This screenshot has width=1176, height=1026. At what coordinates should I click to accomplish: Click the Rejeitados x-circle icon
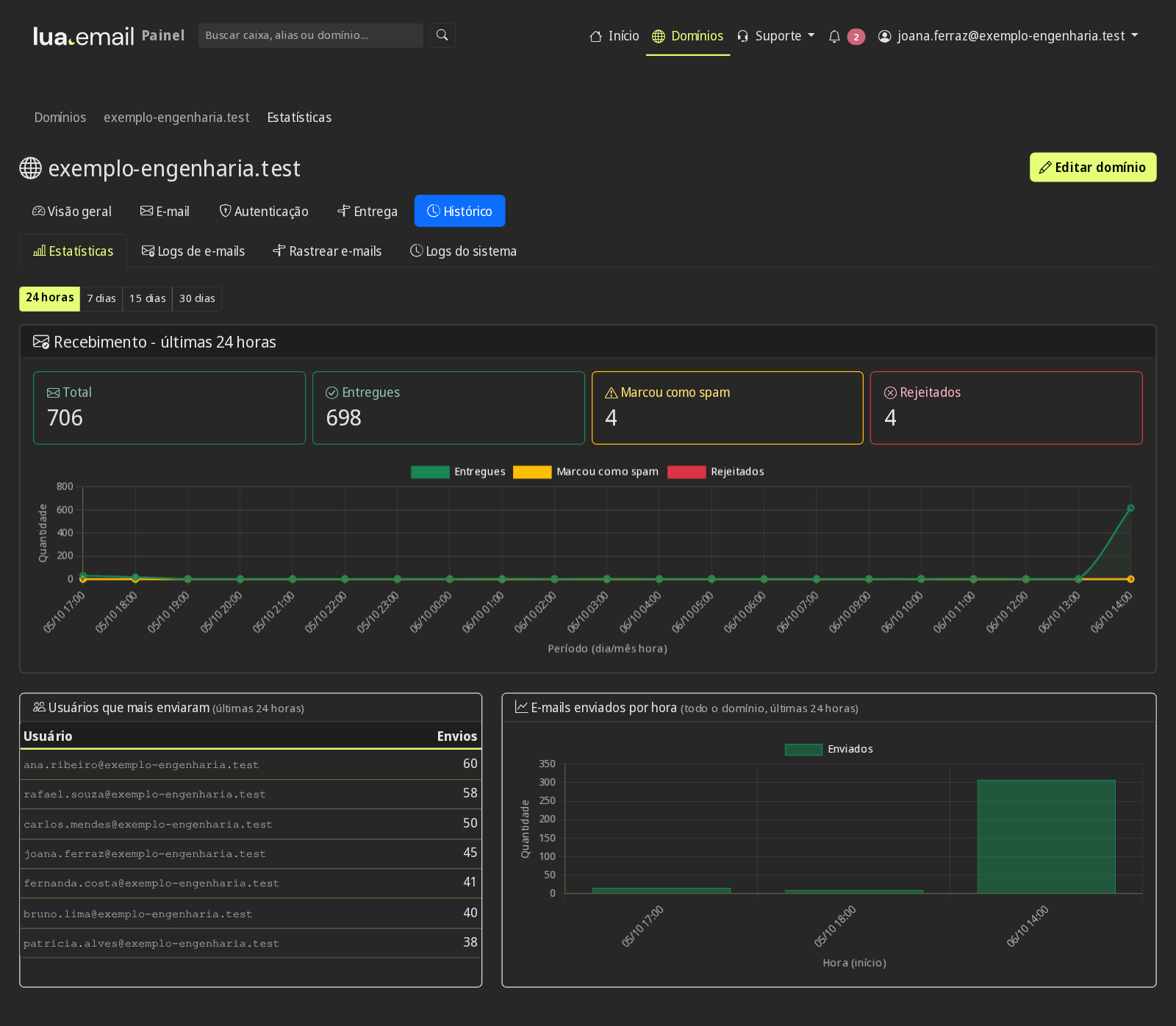tap(890, 392)
